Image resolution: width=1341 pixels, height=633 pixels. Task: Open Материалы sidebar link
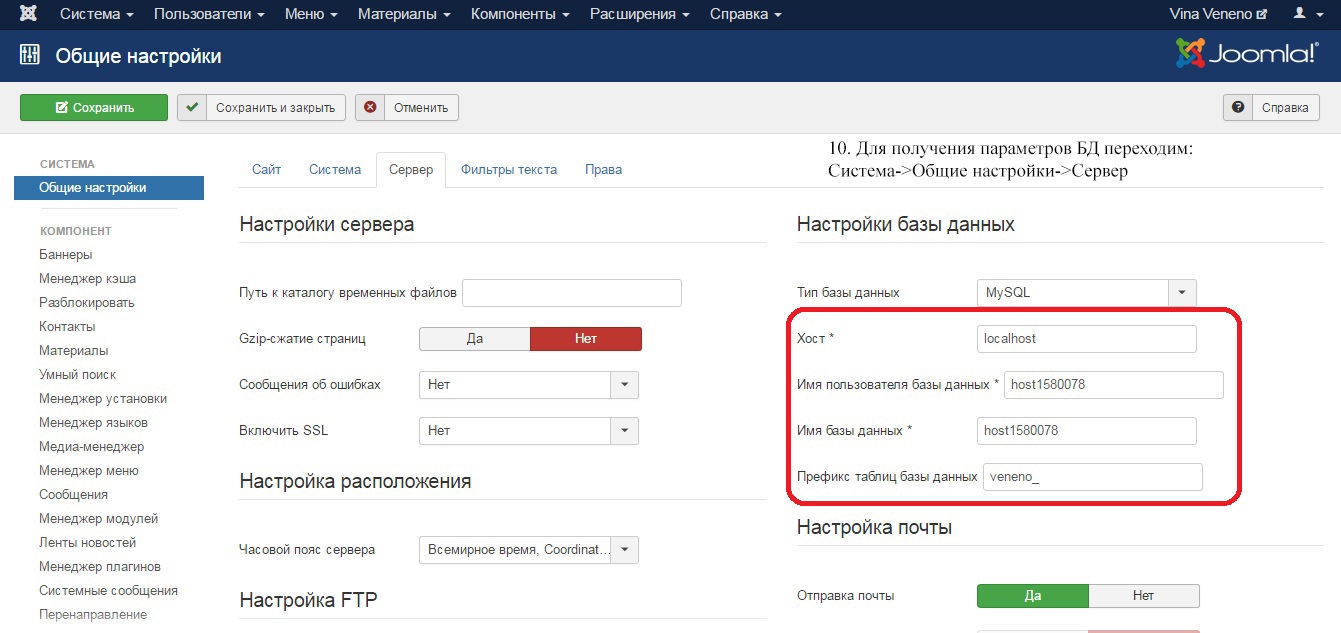[x=74, y=351]
